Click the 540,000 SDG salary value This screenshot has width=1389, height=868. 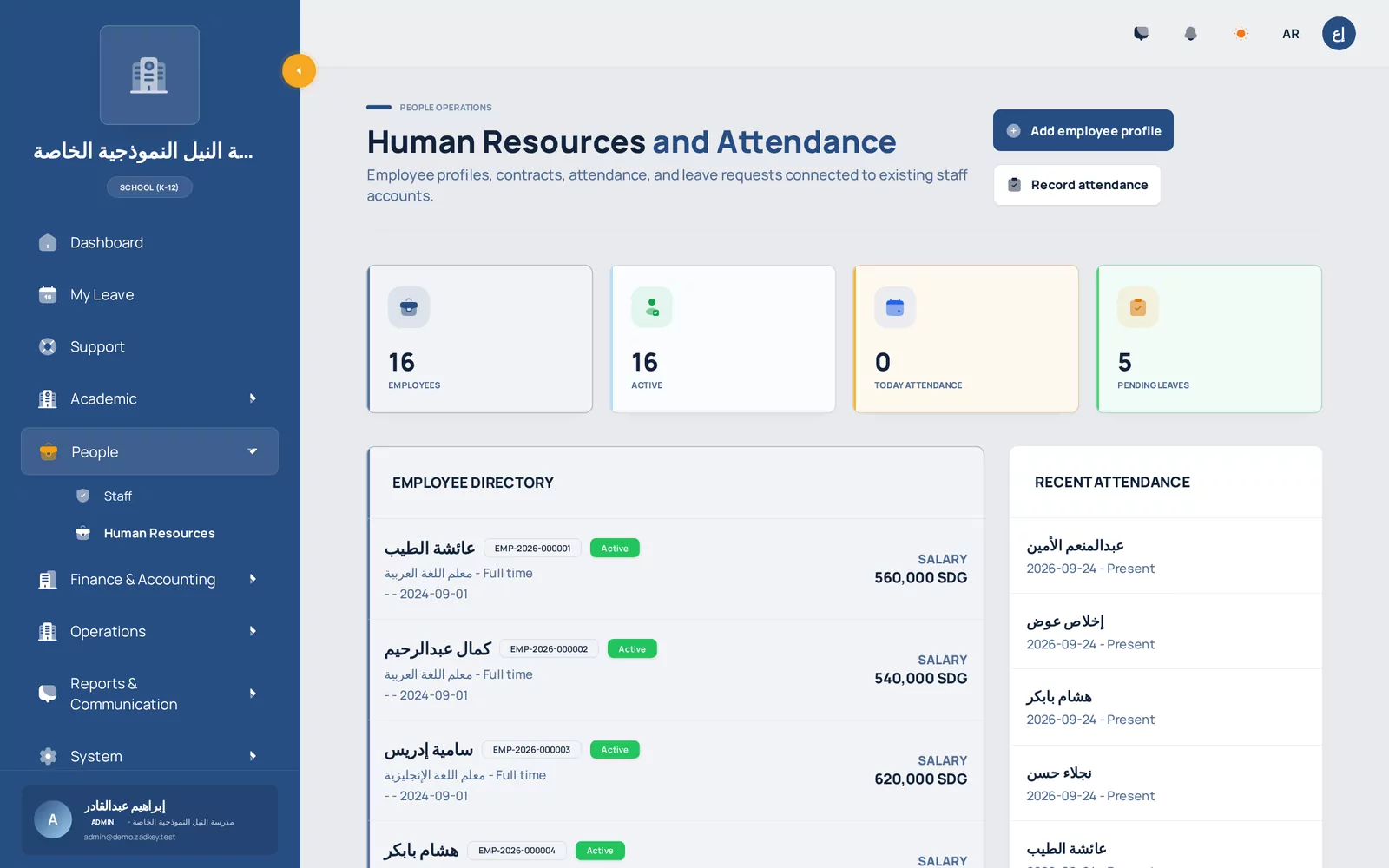[x=920, y=679]
